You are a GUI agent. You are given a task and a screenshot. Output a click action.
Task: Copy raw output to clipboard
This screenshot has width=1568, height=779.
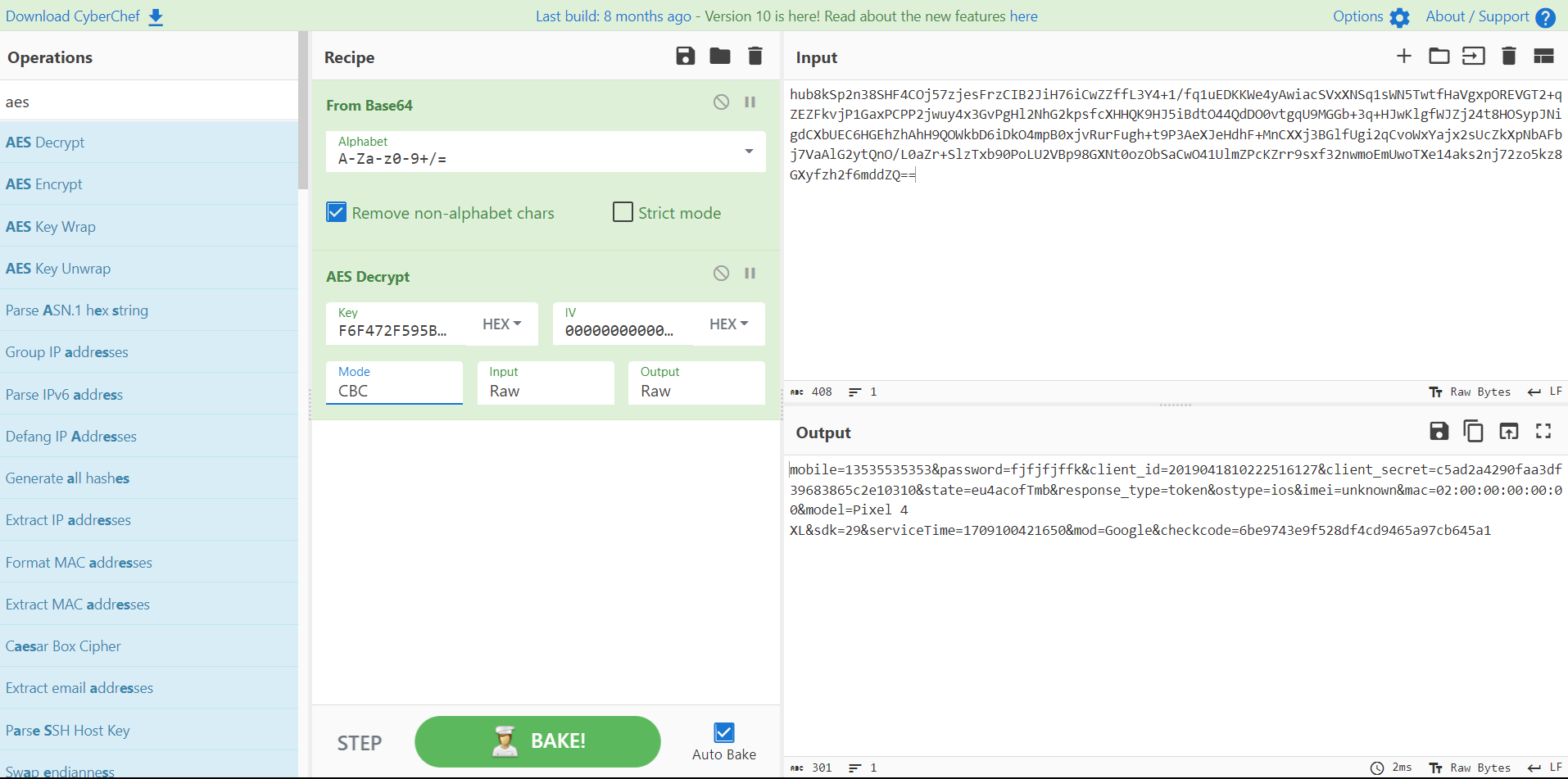[x=1474, y=431]
